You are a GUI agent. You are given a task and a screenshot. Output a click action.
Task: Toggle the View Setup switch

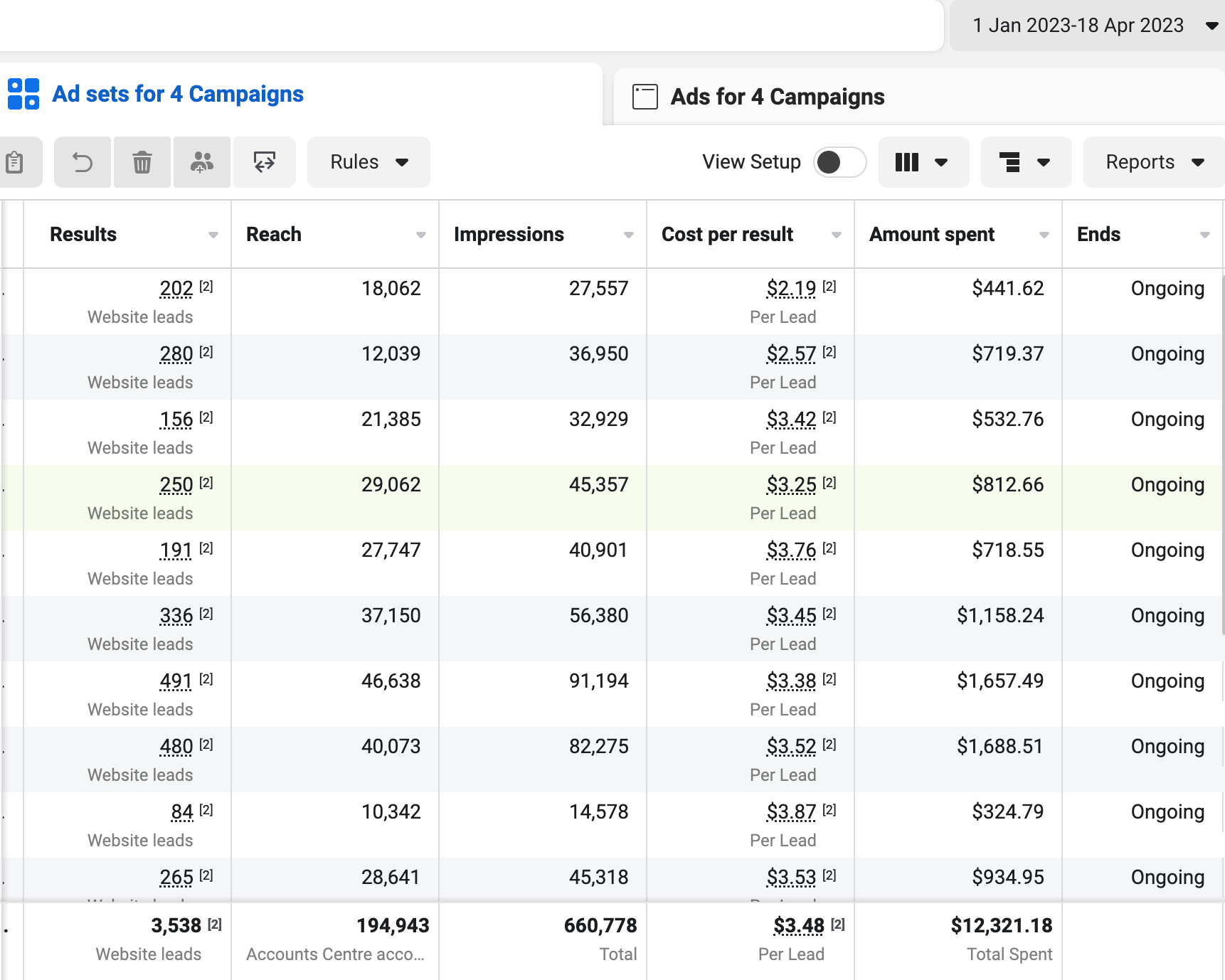click(x=839, y=162)
